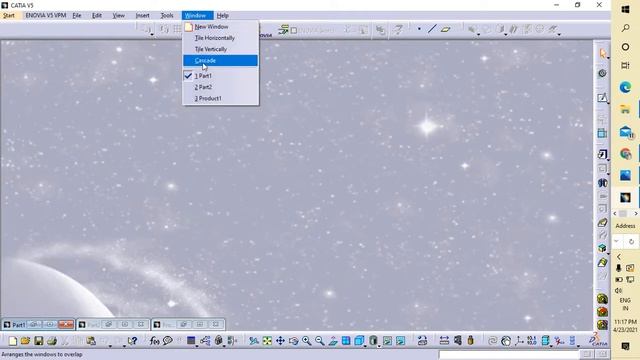Restore the Part1 minimized window

(34, 324)
